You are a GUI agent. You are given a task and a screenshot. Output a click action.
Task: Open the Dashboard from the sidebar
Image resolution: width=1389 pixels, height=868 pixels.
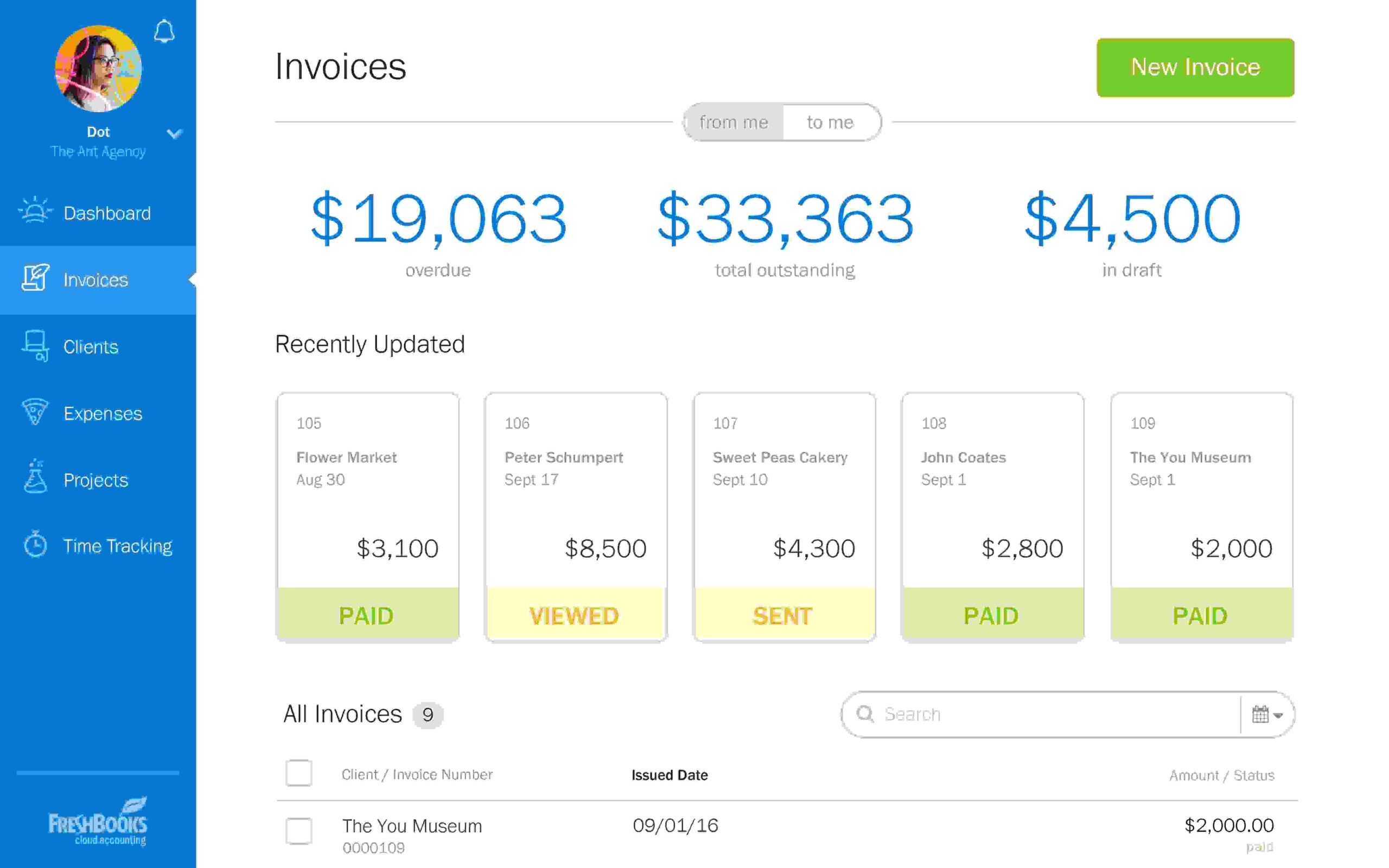[107, 213]
